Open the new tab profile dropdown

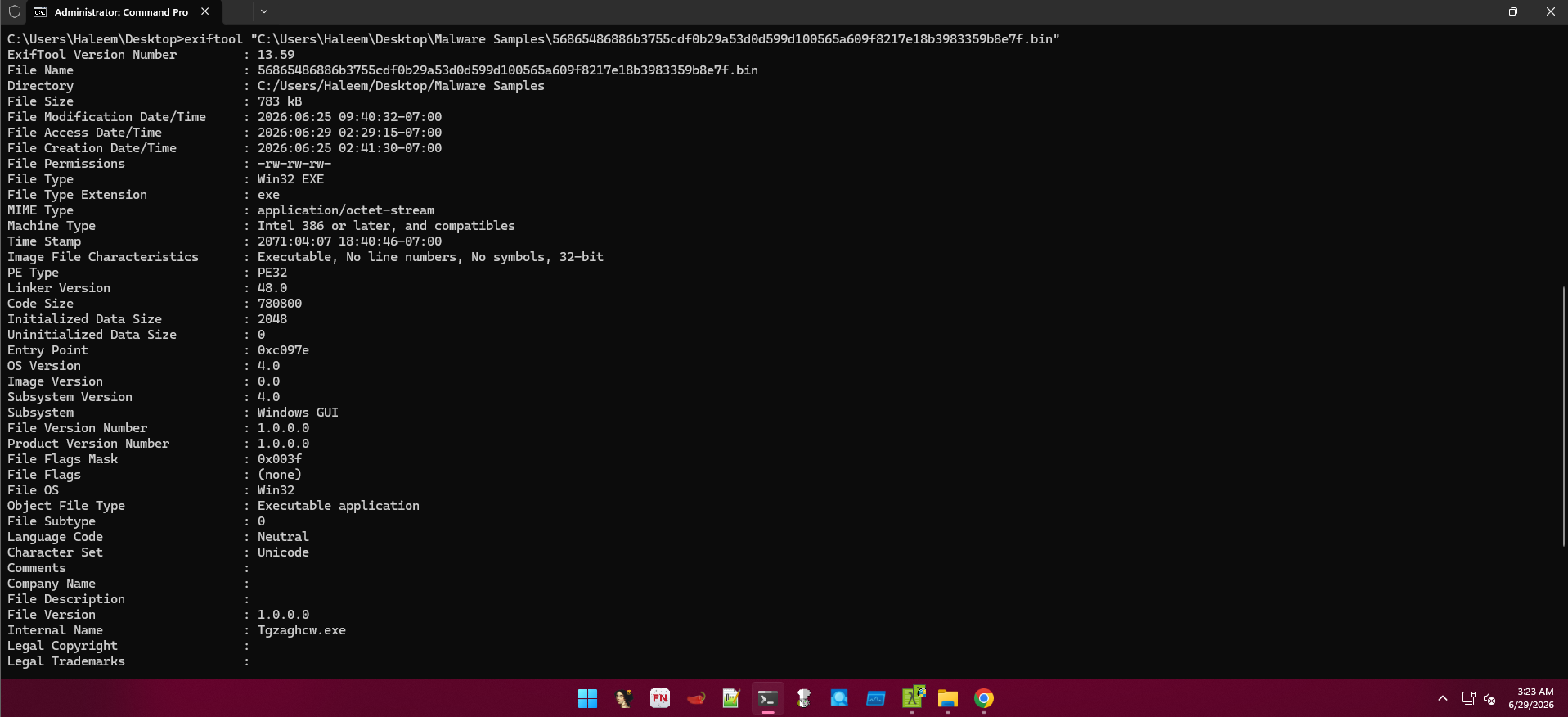pos(264,11)
